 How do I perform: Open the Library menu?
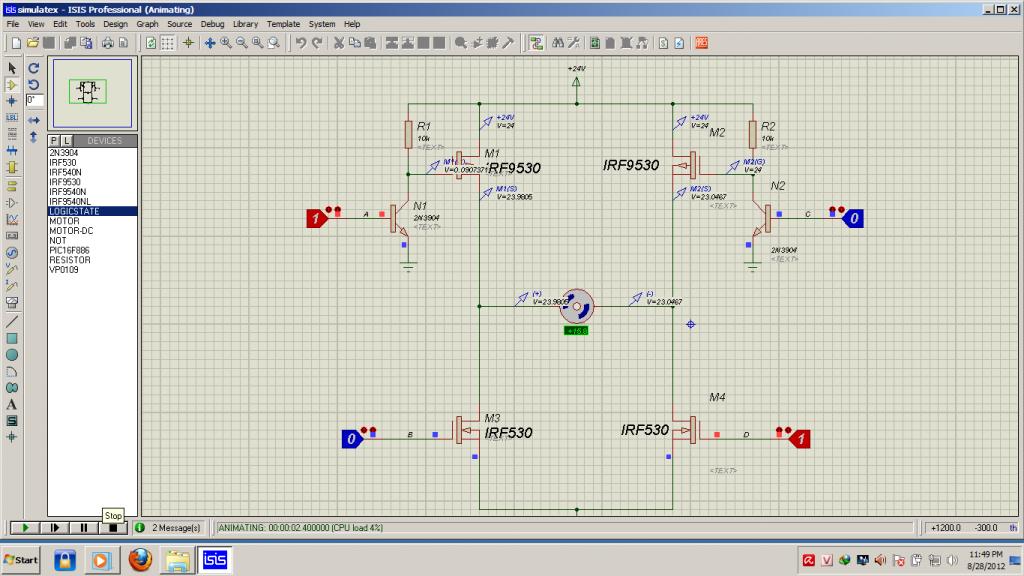tap(245, 23)
